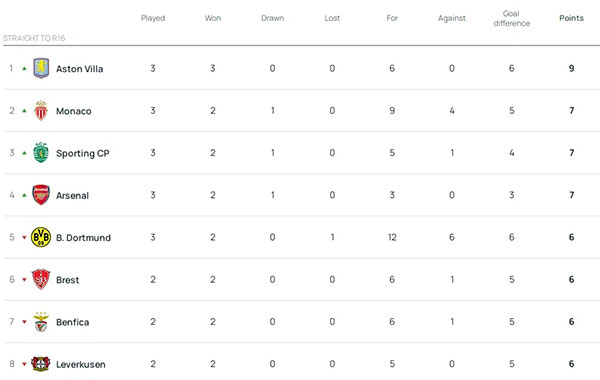Click the Straight to R16 section label
This screenshot has width=600, height=380.
tap(34, 38)
